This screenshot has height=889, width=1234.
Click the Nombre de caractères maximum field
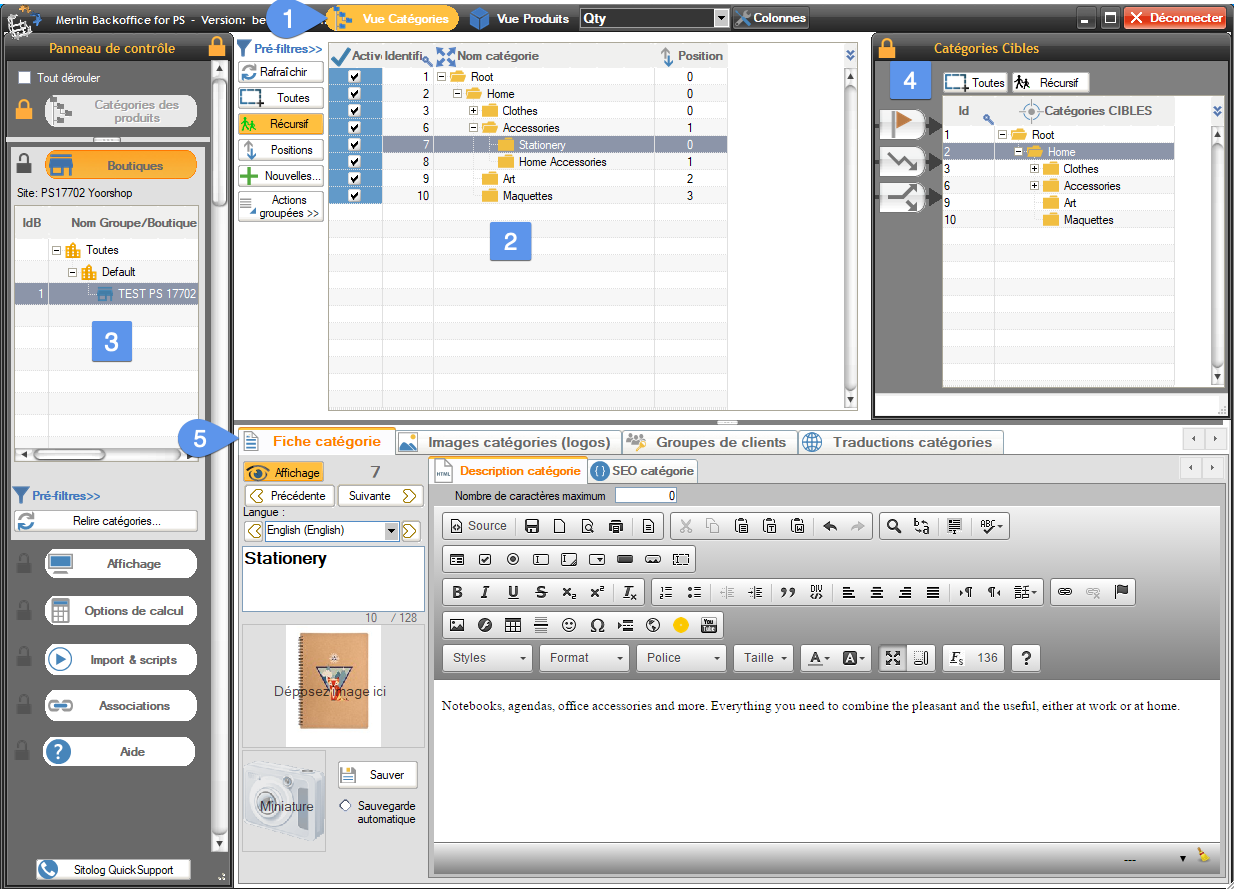click(646, 495)
